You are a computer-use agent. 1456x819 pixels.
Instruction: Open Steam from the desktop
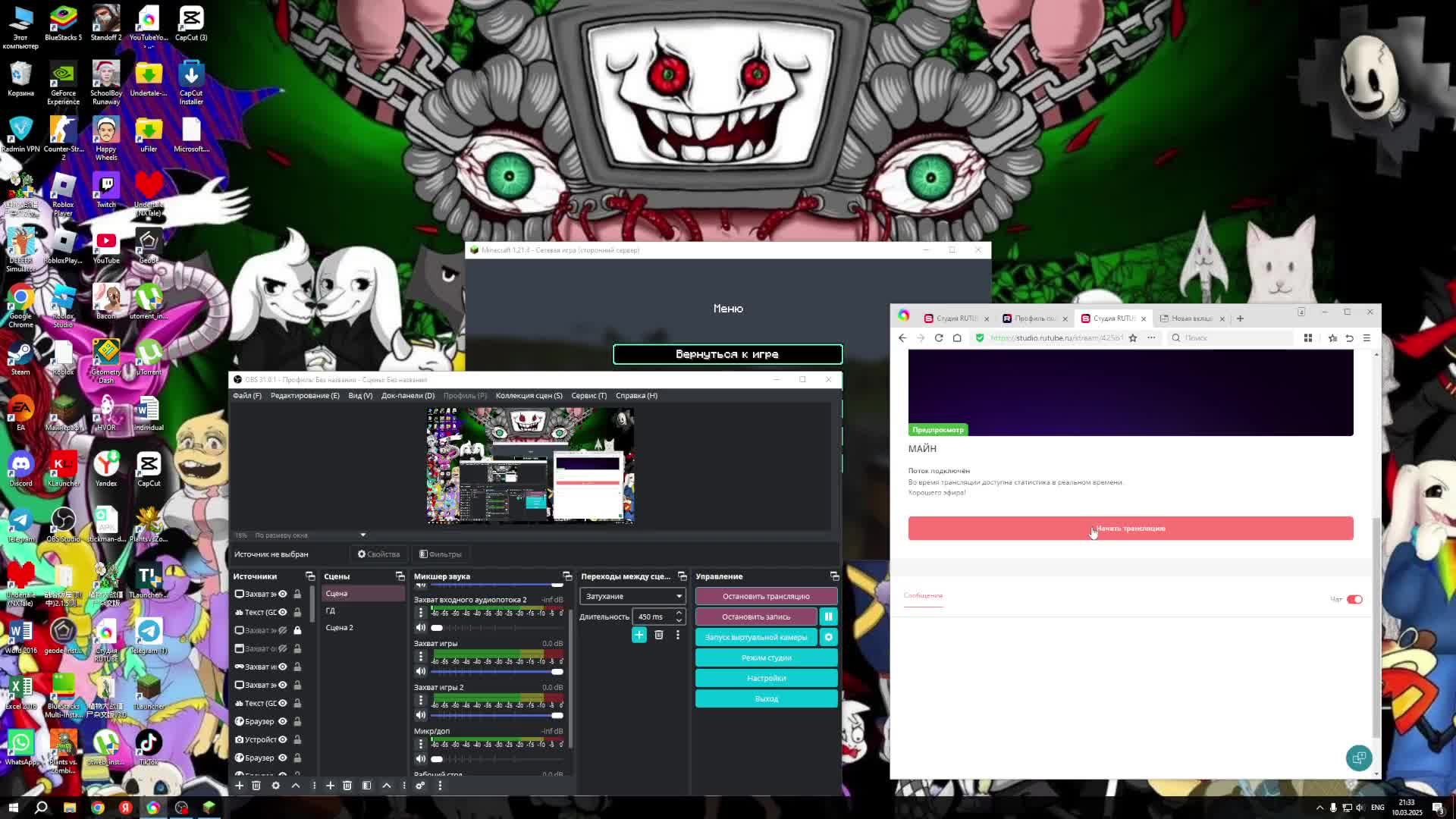click(x=20, y=358)
